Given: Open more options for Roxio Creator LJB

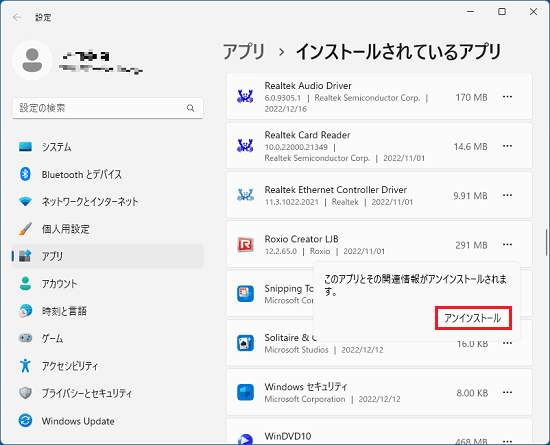Looking at the screenshot, I should coord(507,244).
